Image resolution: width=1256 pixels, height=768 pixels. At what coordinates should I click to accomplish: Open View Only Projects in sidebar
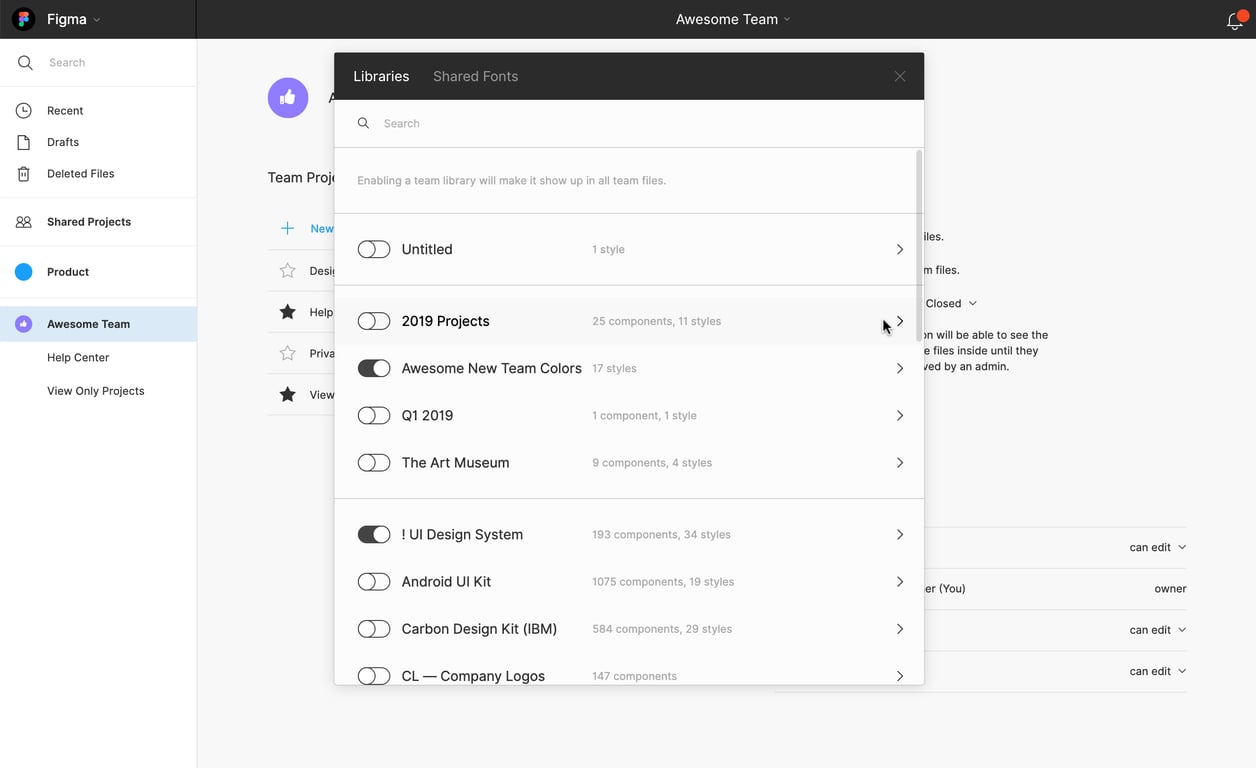click(96, 391)
